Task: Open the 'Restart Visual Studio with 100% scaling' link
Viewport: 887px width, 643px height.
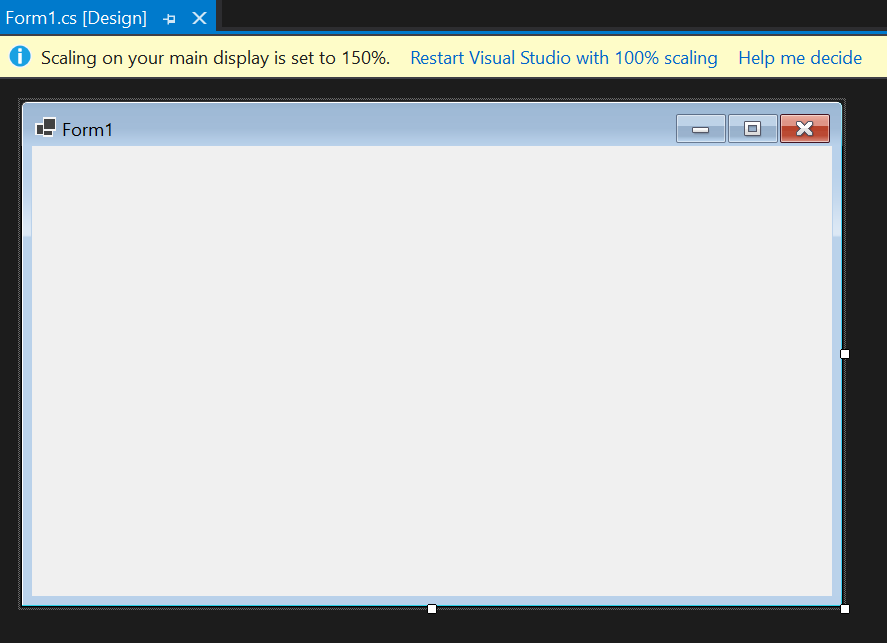Action: pos(563,57)
